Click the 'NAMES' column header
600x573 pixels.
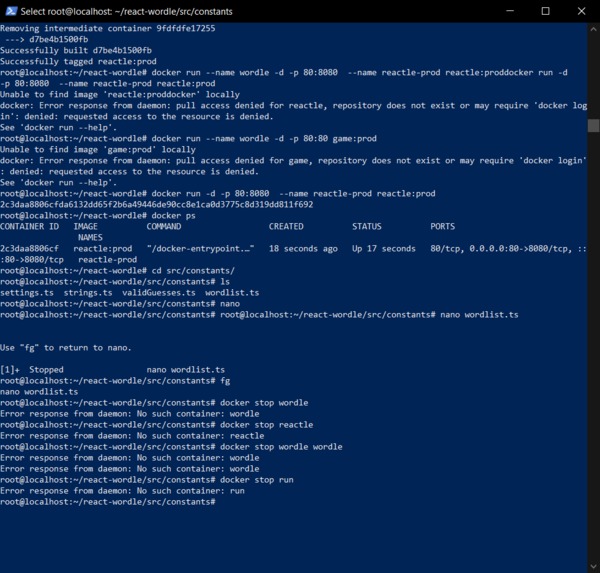point(90,238)
